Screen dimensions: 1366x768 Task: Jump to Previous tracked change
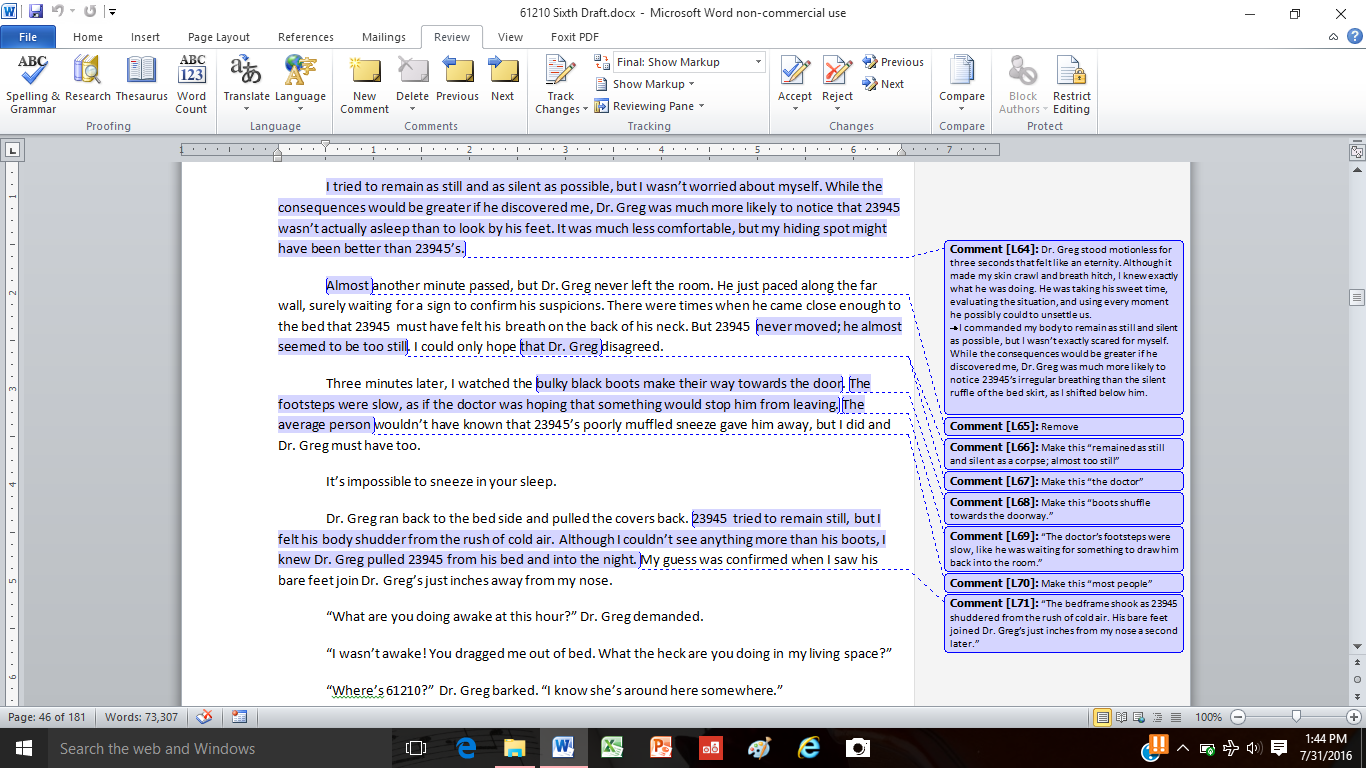[893, 62]
